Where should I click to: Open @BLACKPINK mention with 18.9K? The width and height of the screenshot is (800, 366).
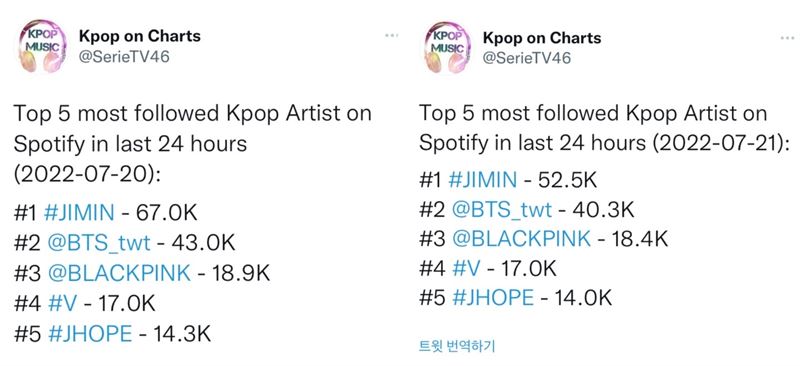point(119,273)
